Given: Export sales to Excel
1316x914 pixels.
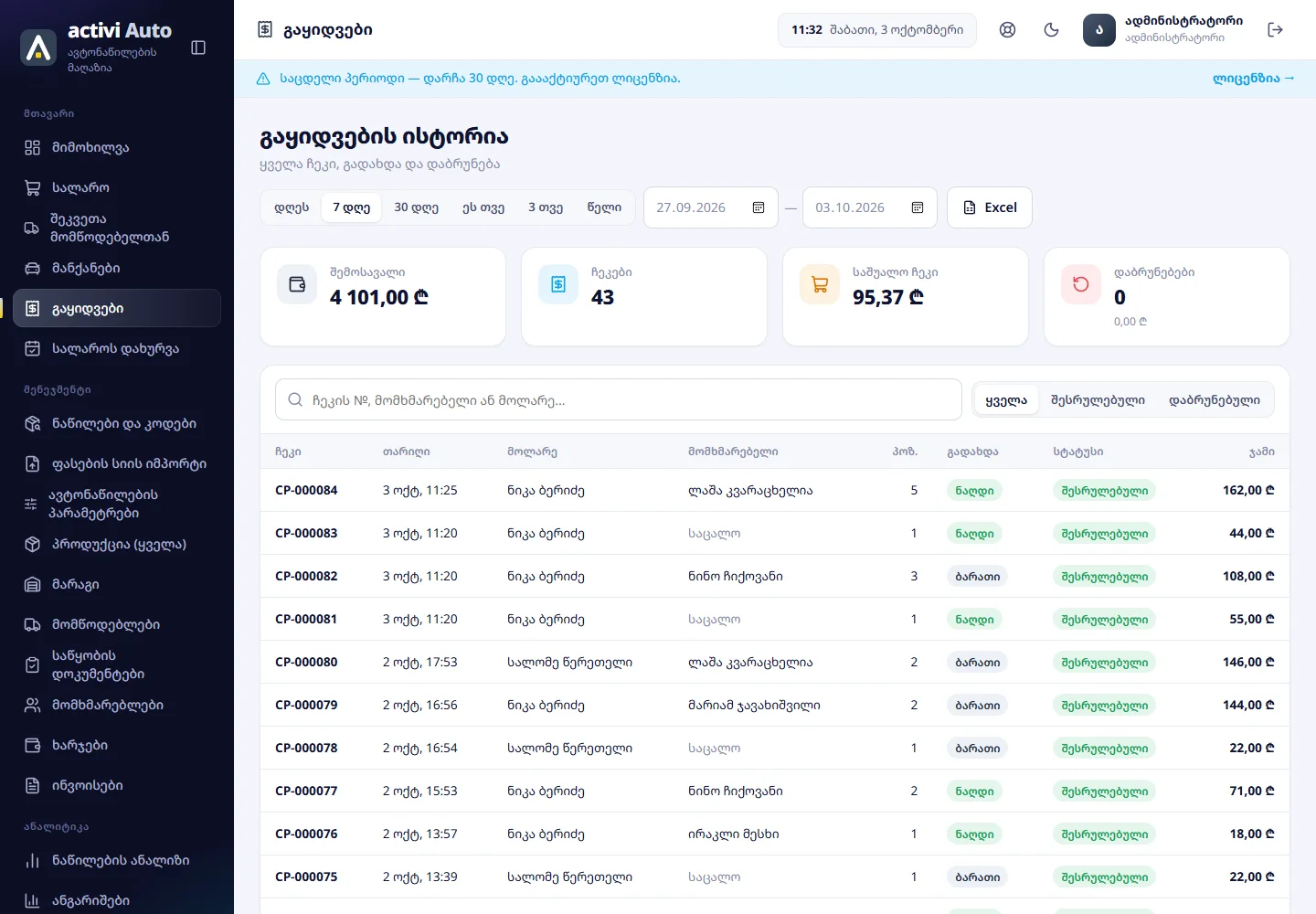Looking at the screenshot, I should point(990,207).
